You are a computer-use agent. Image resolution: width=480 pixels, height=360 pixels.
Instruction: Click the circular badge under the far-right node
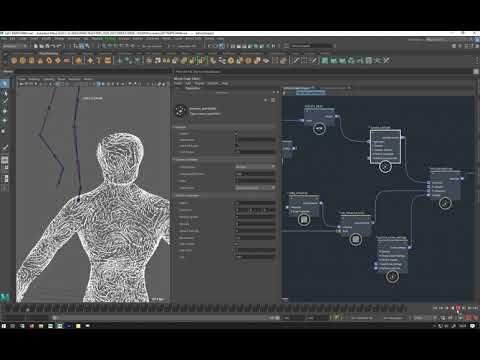445,203
